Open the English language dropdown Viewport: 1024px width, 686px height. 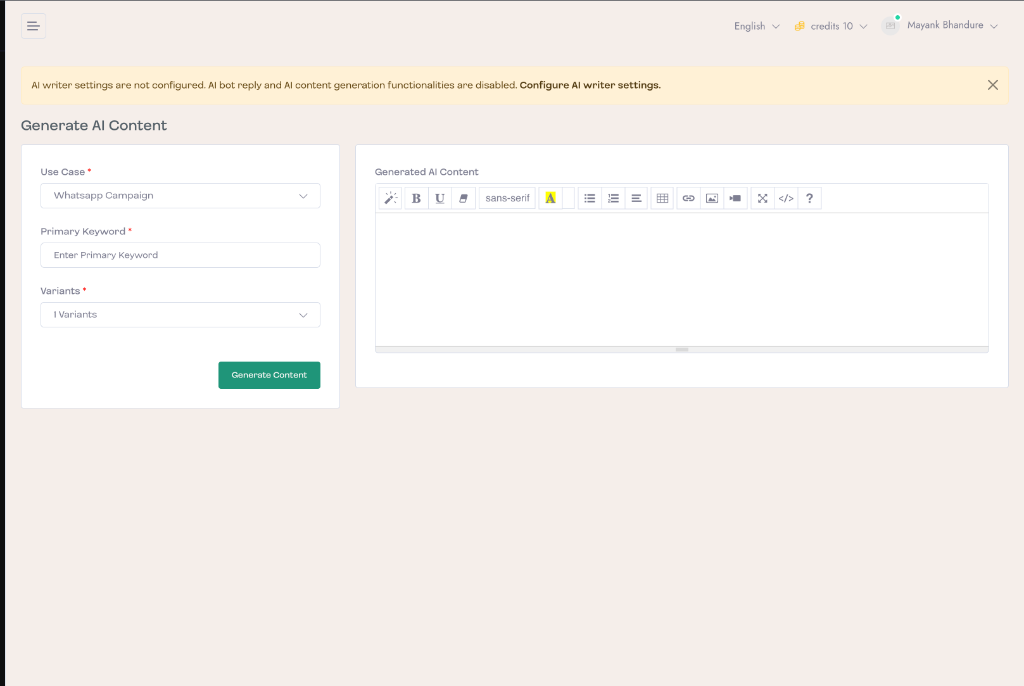point(756,26)
